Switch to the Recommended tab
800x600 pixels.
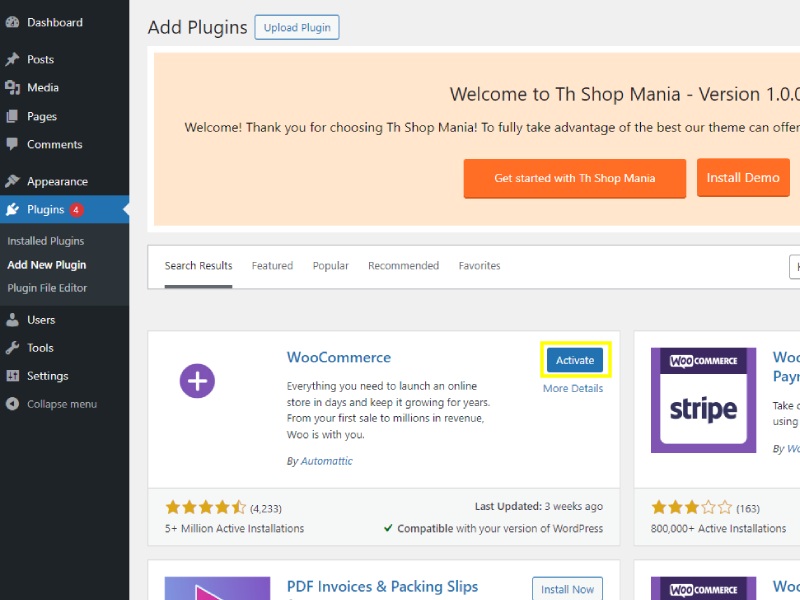click(404, 266)
